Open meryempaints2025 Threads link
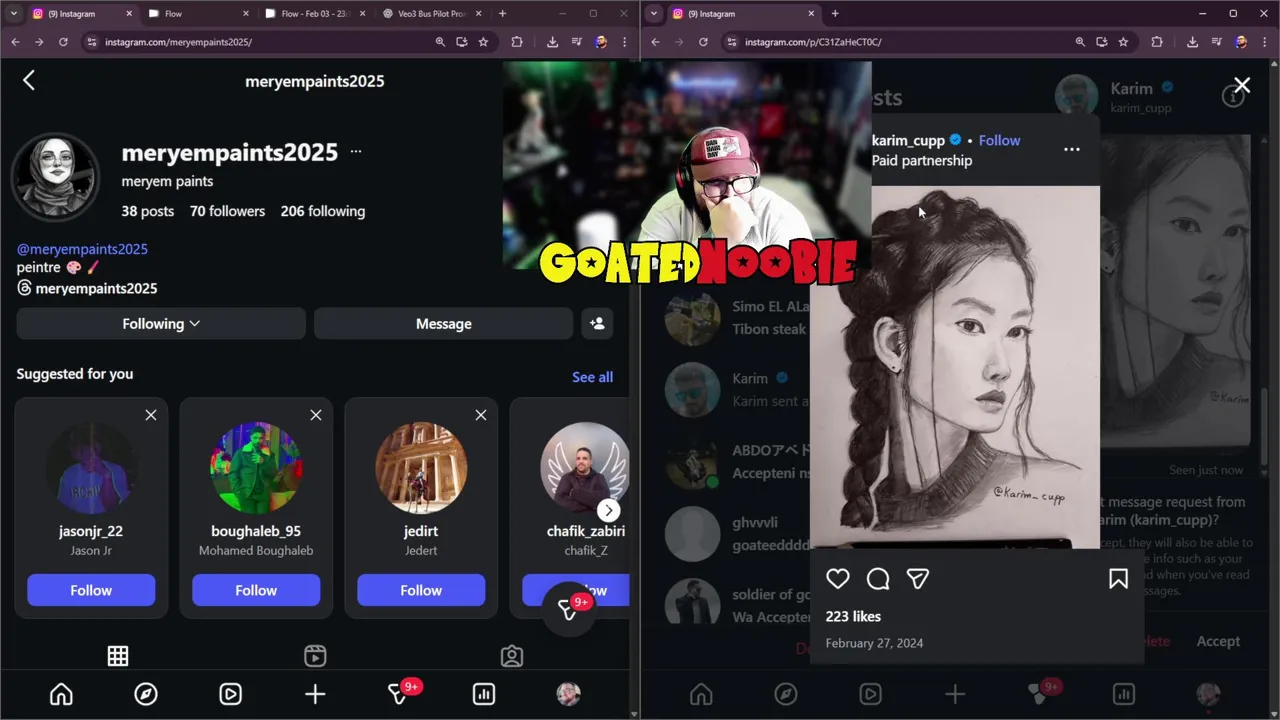 pos(87,288)
